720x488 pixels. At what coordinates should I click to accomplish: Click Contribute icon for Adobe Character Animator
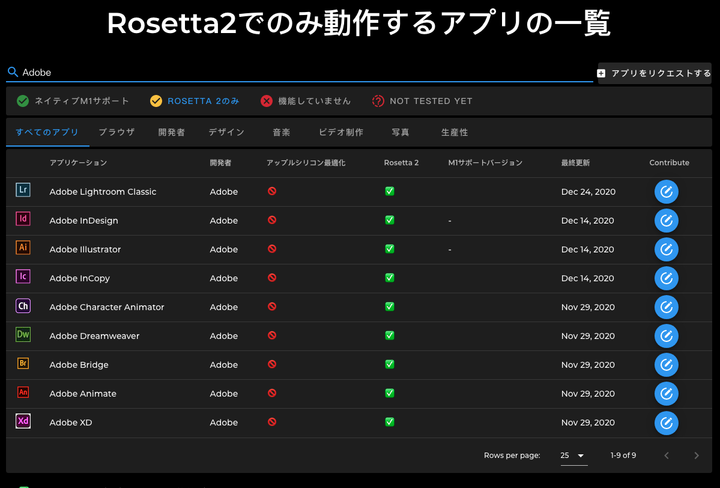tap(666, 307)
